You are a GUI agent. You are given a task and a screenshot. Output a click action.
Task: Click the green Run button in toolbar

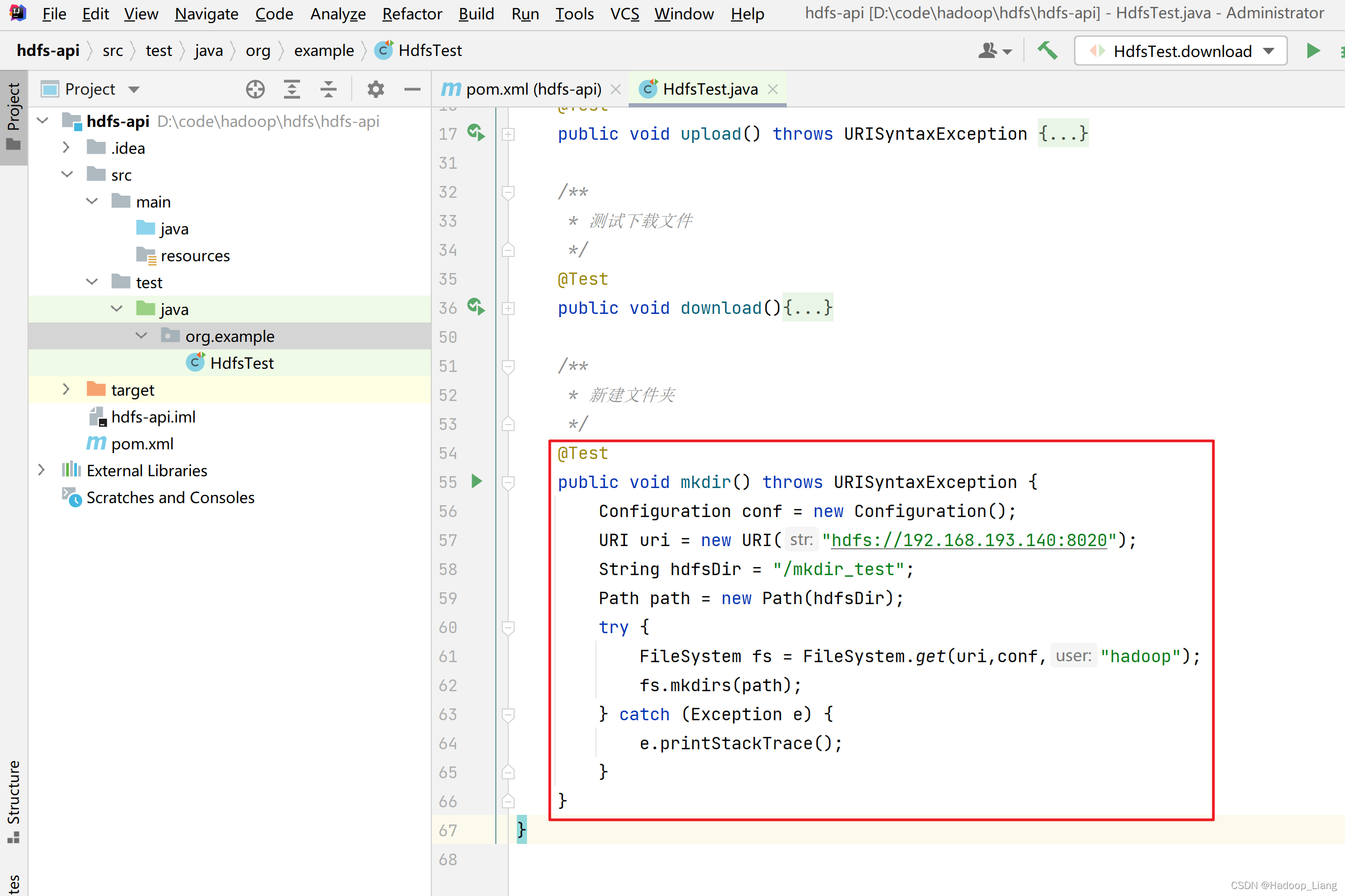coord(1313,51)
